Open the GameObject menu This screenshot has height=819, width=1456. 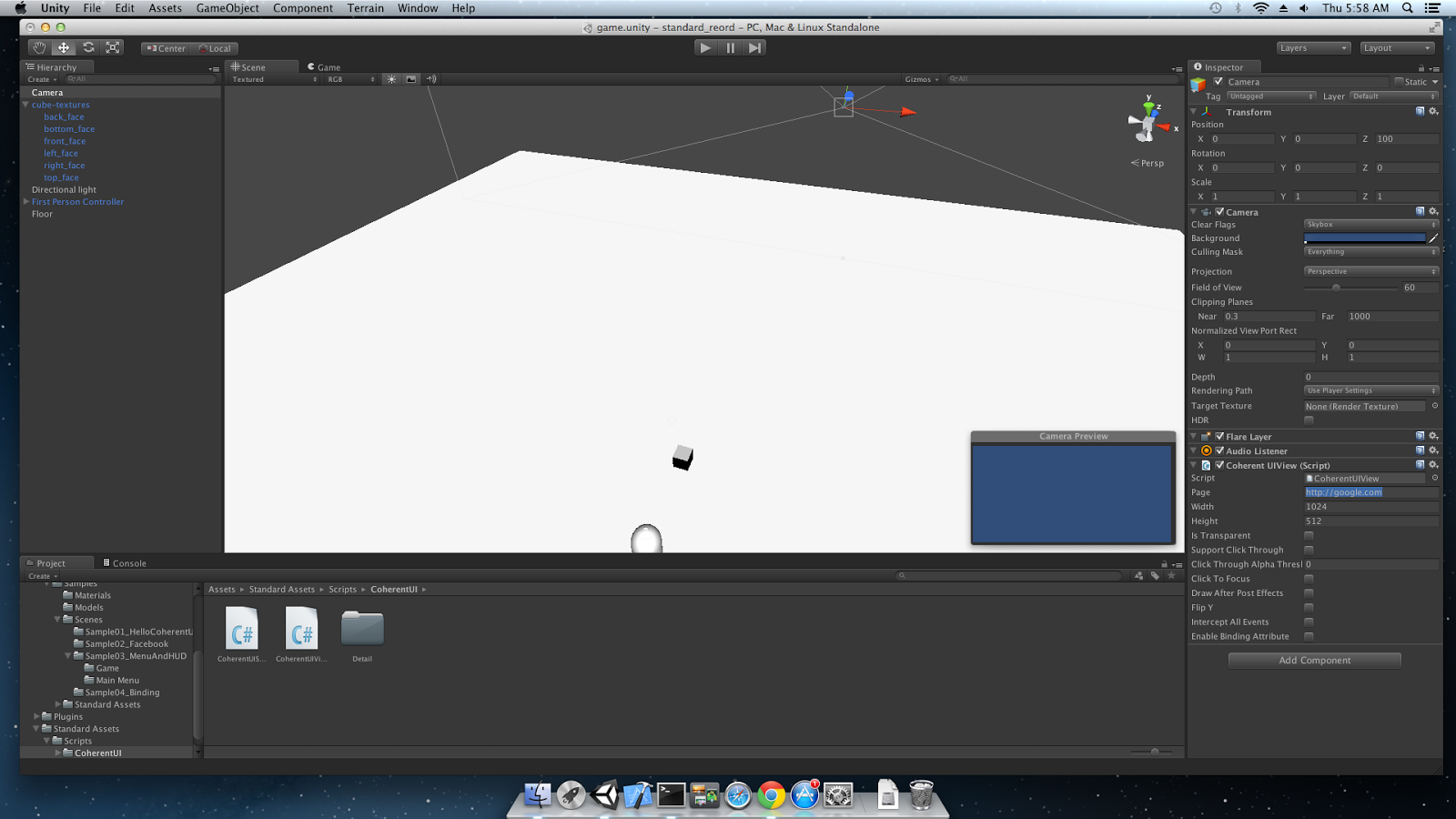click(x=227, y=8)
